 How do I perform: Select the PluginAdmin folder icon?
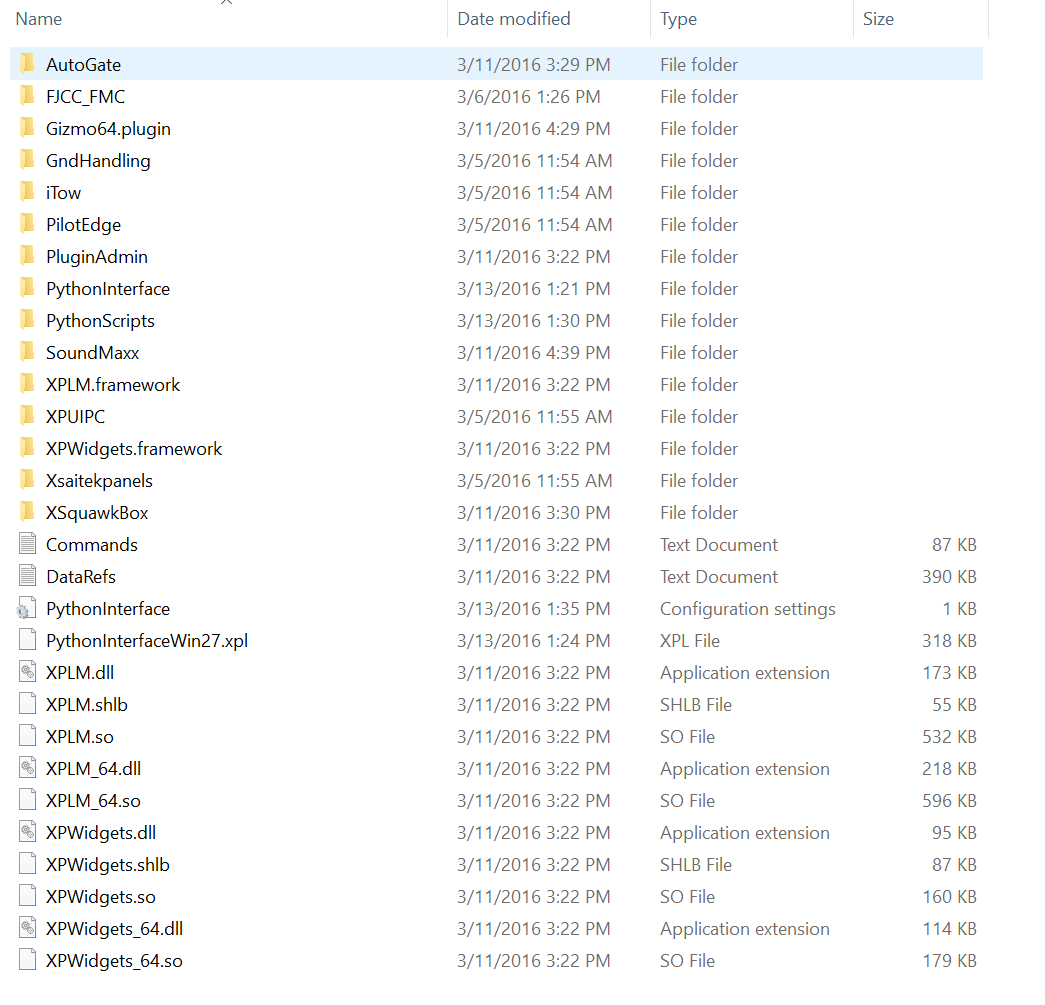pos(27,256)
